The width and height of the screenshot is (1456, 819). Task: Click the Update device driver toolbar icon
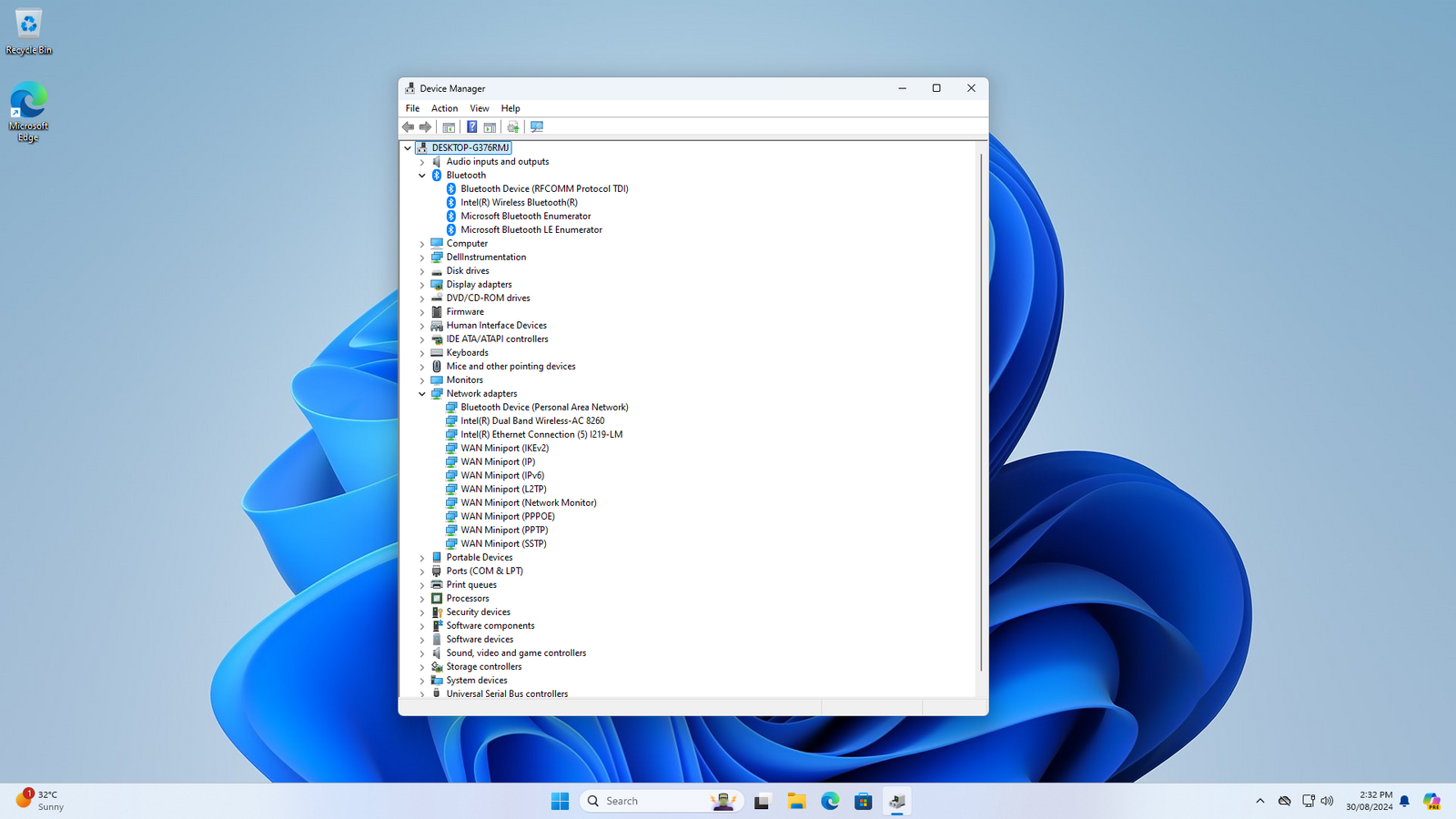pos(513,127)
